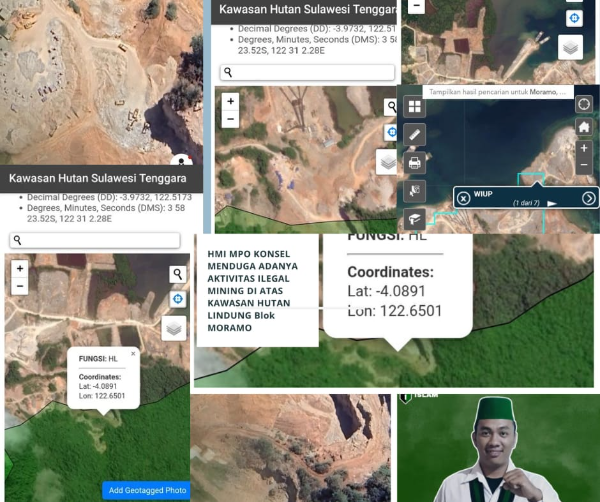Click the home icon on the WIUP map

[x=584, y=127]
